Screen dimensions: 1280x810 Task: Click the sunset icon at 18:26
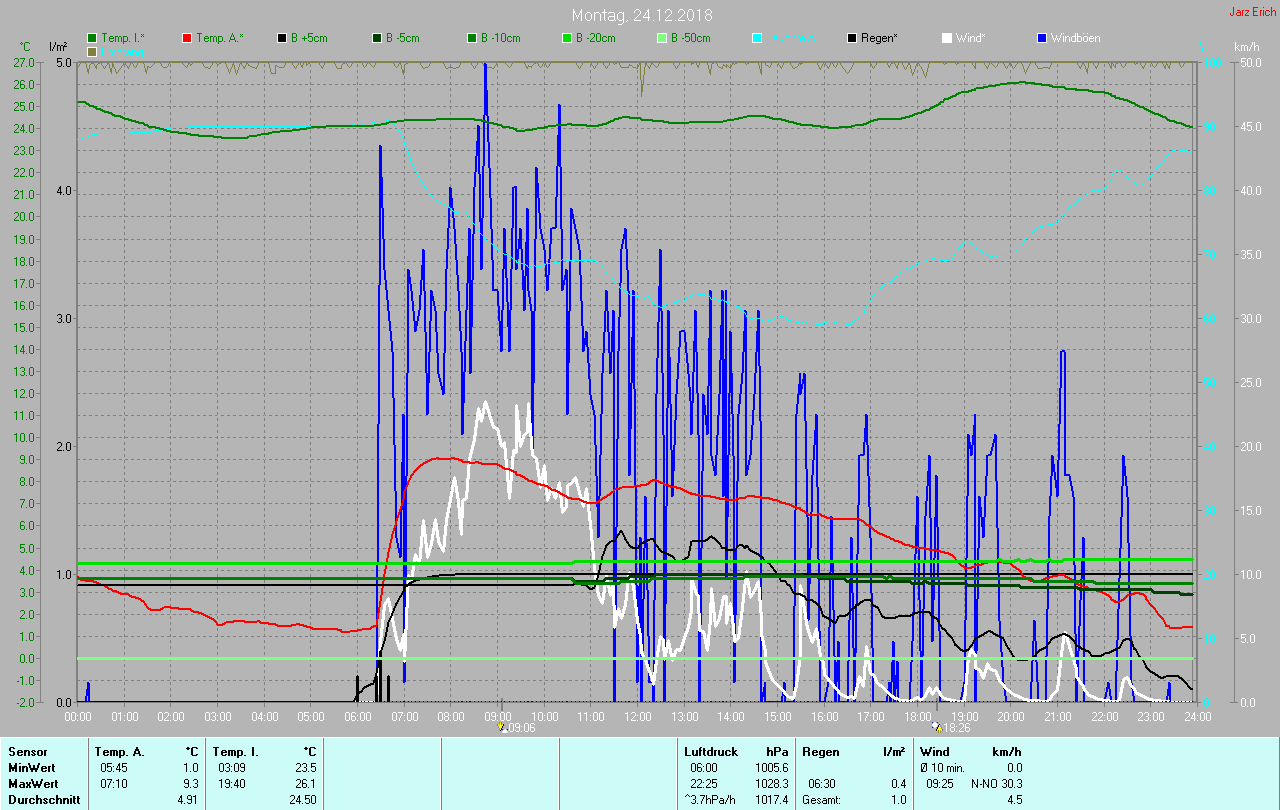pos(936,727)
